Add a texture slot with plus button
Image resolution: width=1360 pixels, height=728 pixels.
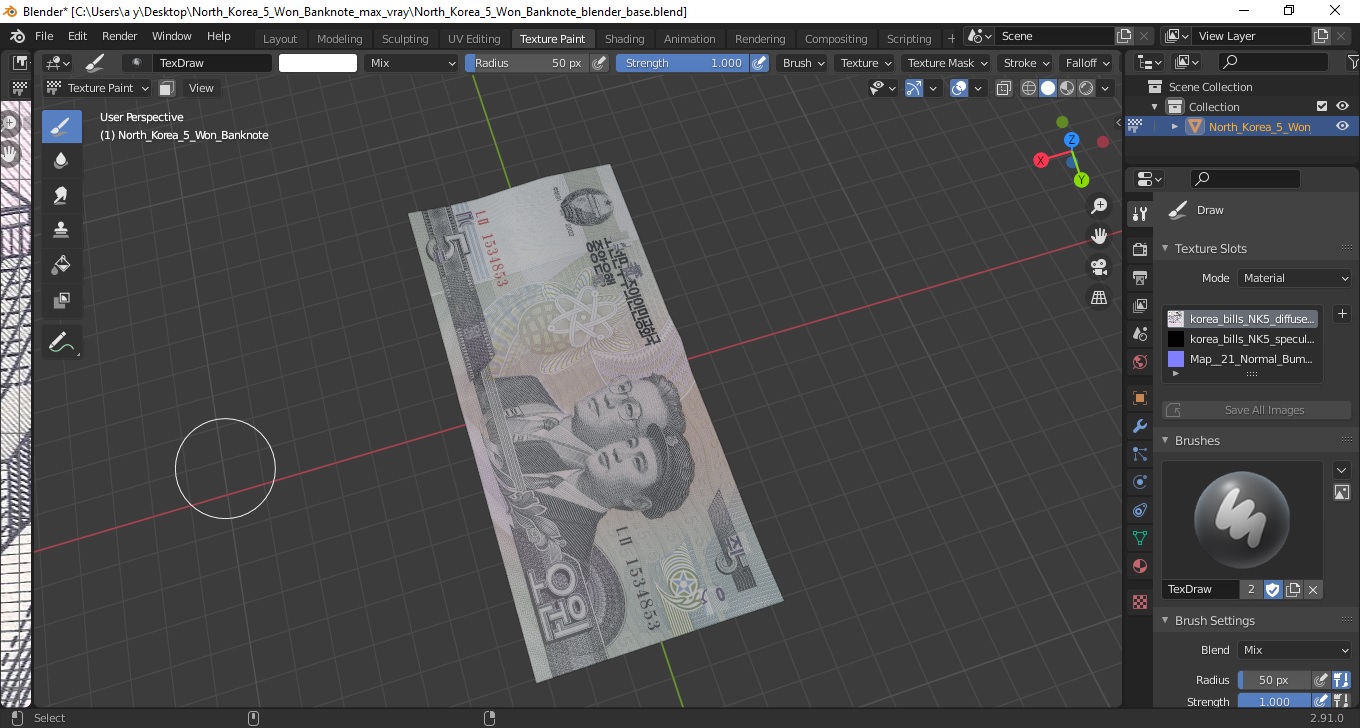[x=1342, y=314]
